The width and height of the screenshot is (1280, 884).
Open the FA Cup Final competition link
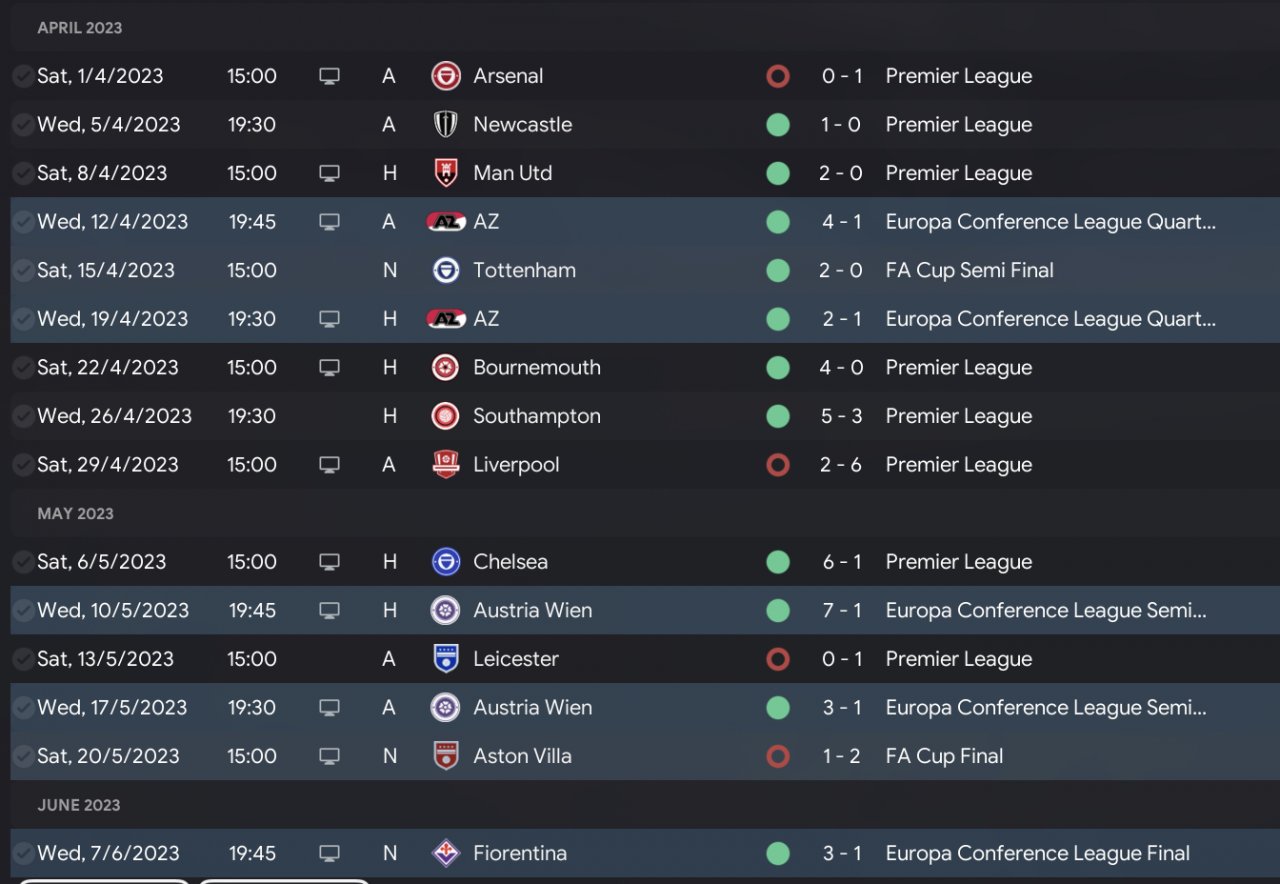[944, 756]
